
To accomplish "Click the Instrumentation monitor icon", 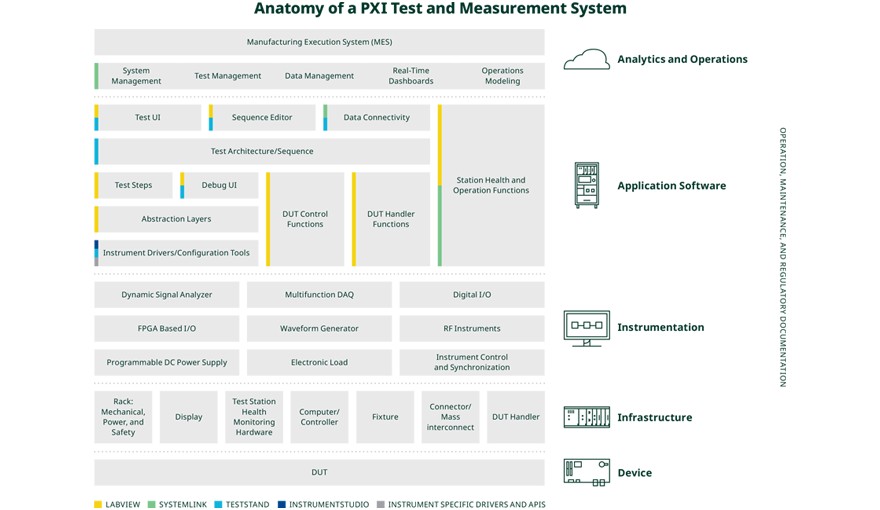I will (586, 328).
